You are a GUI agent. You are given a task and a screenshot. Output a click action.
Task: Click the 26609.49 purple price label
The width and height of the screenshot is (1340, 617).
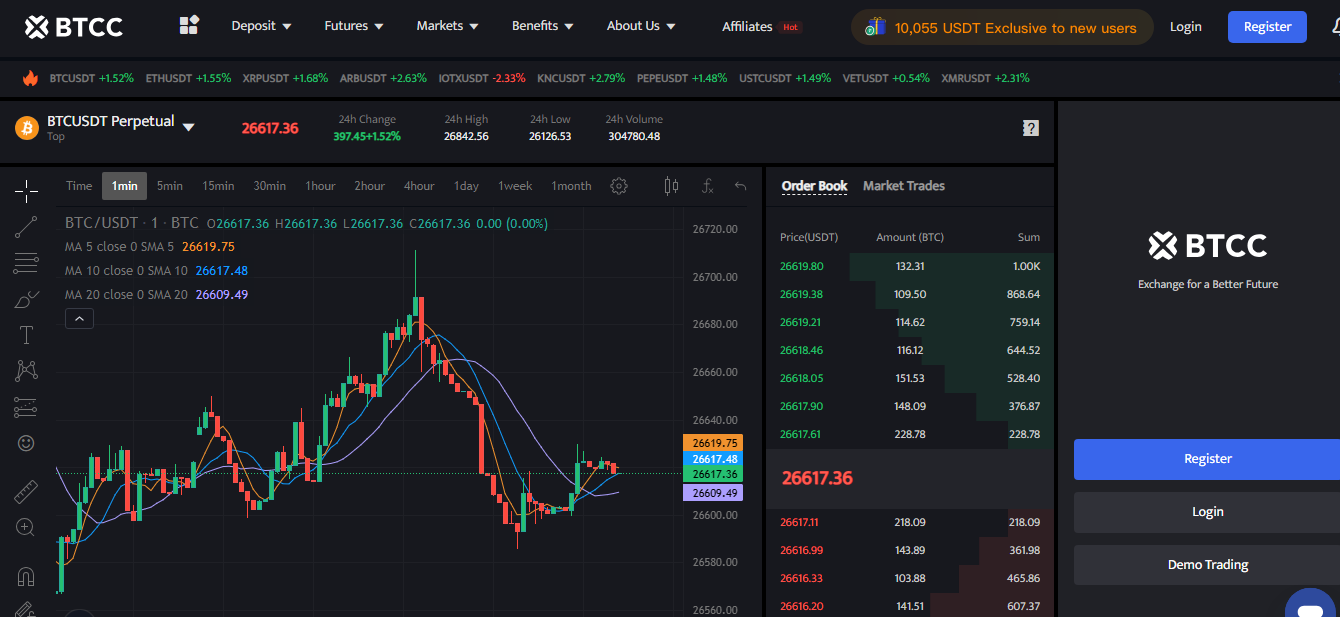pos(712,493)
